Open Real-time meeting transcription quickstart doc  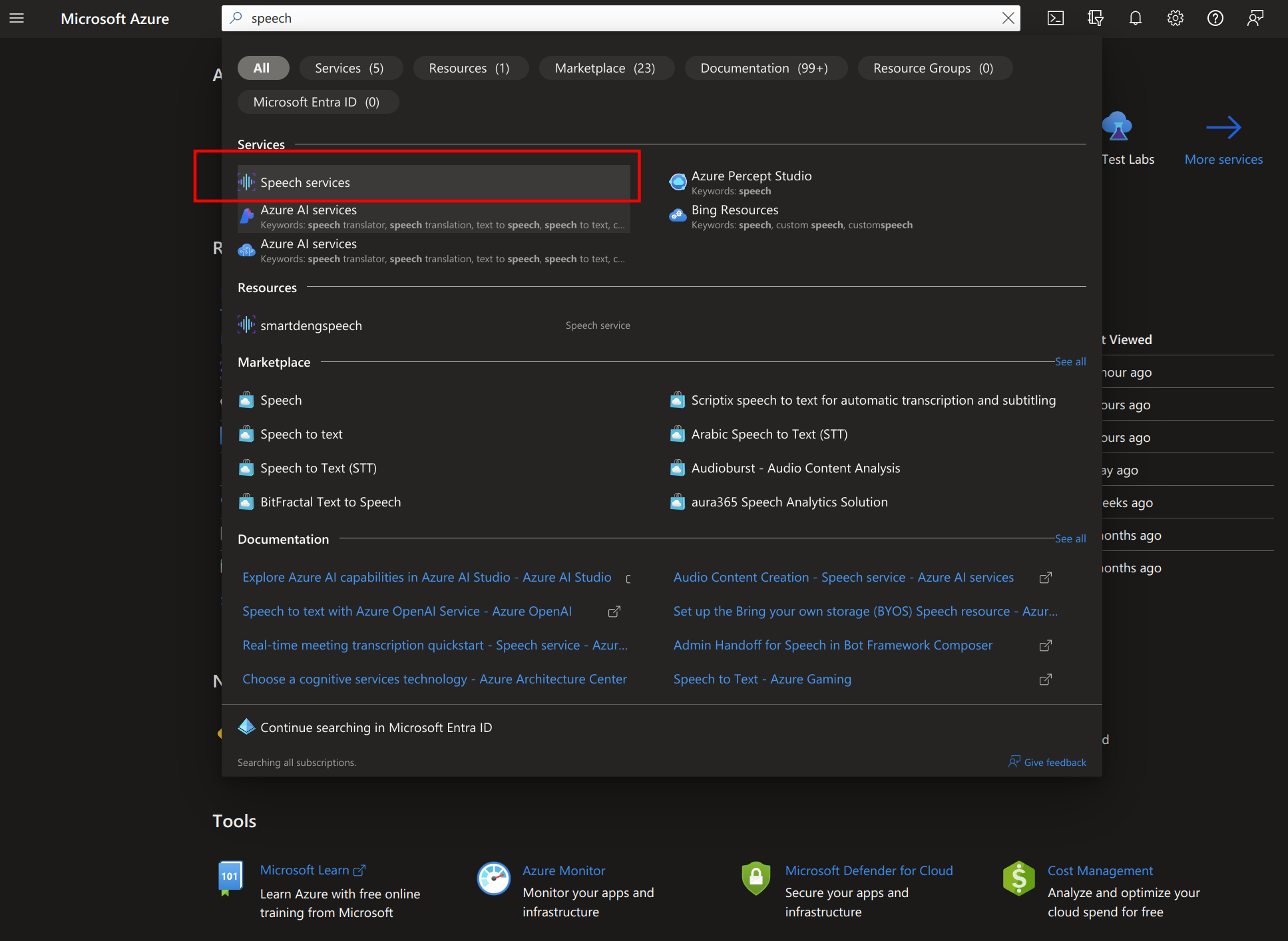(435, 645)
